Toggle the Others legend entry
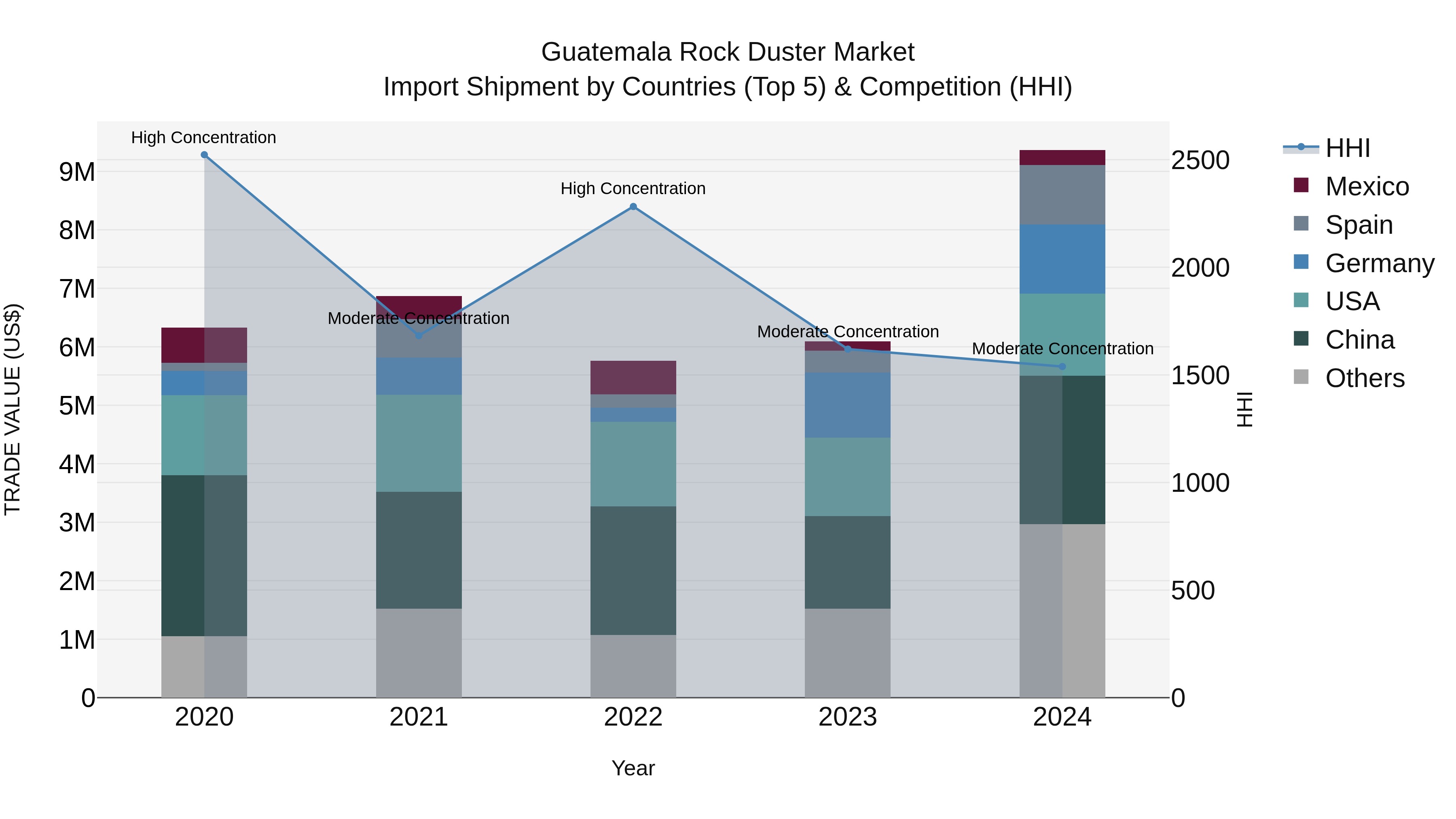 pos(1349,378)
